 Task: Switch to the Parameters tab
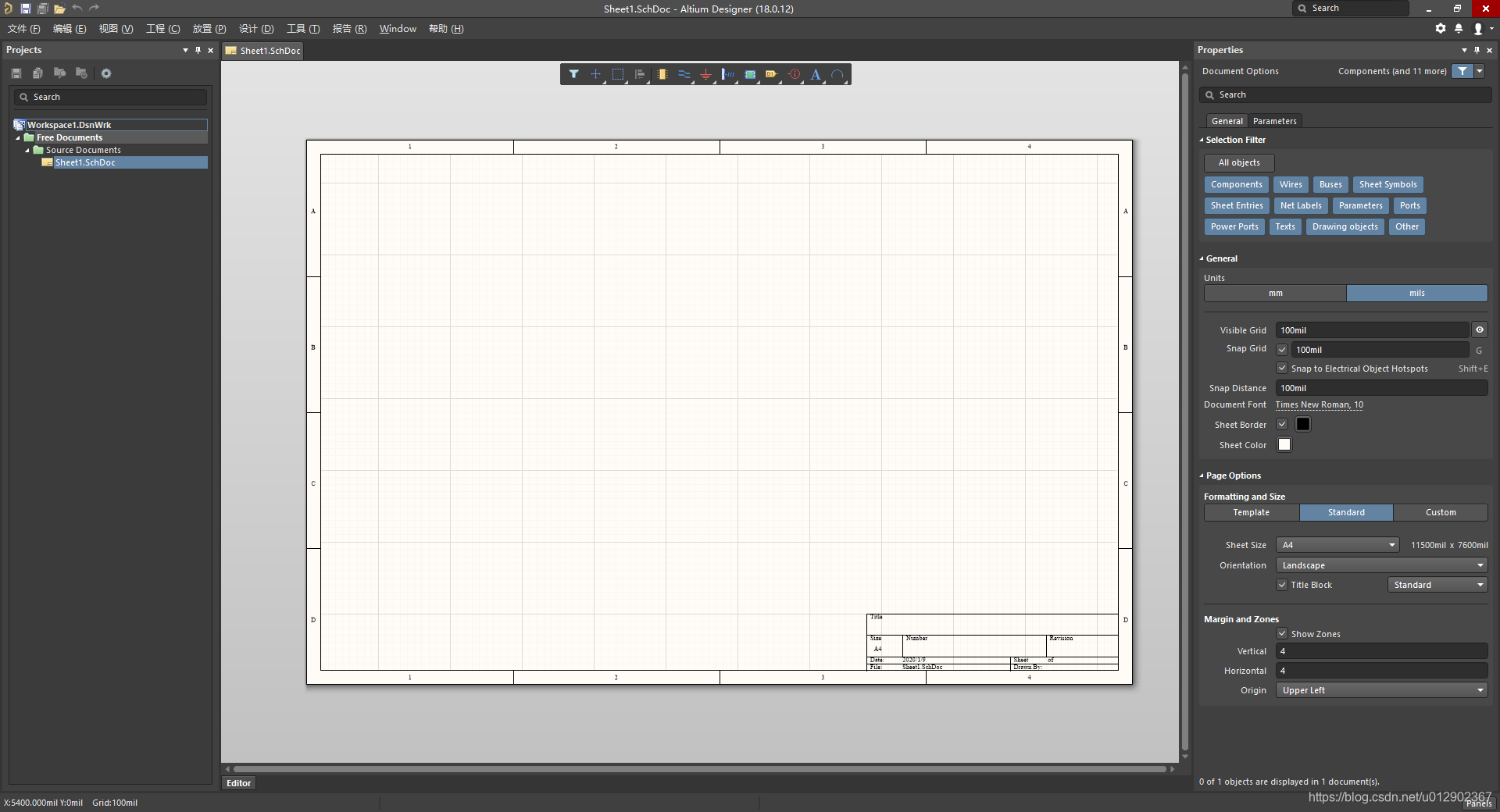point(1274,121)
